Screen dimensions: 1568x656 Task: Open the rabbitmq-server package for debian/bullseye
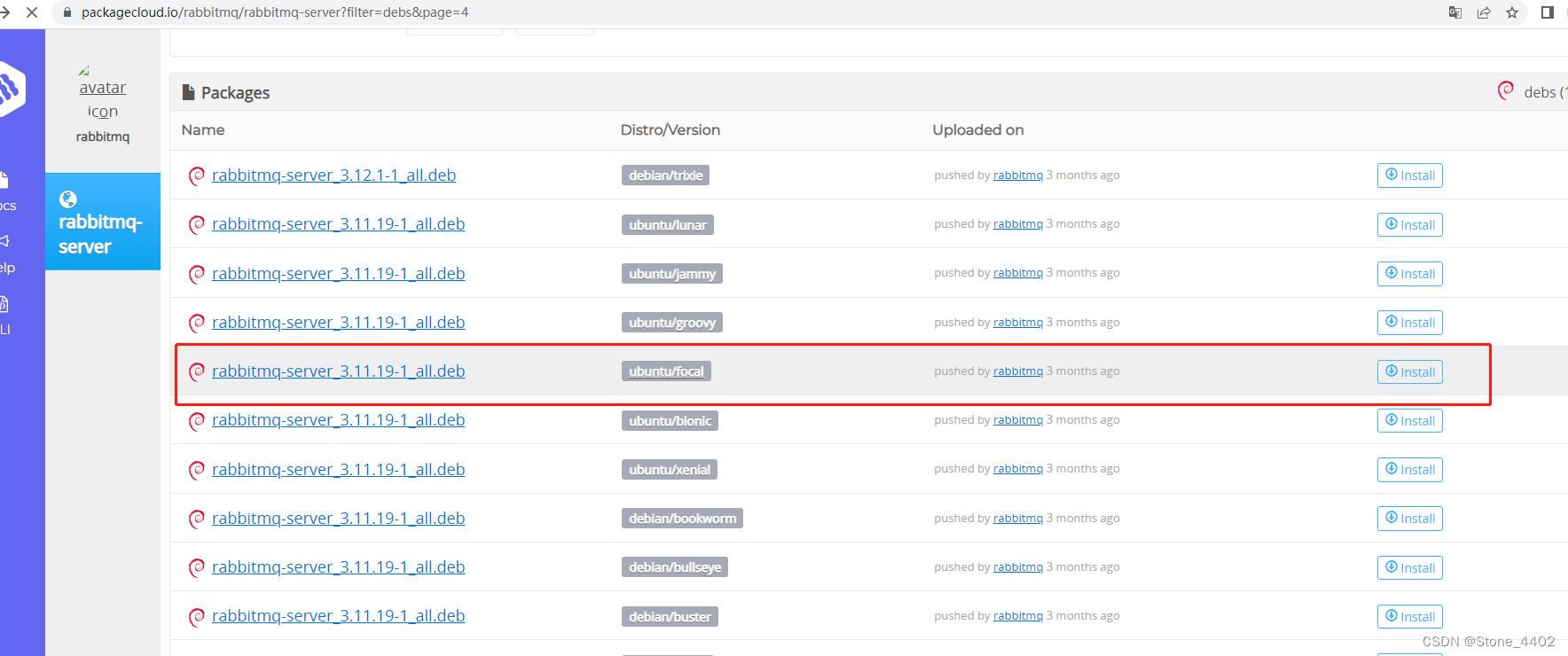coord(338,567)
